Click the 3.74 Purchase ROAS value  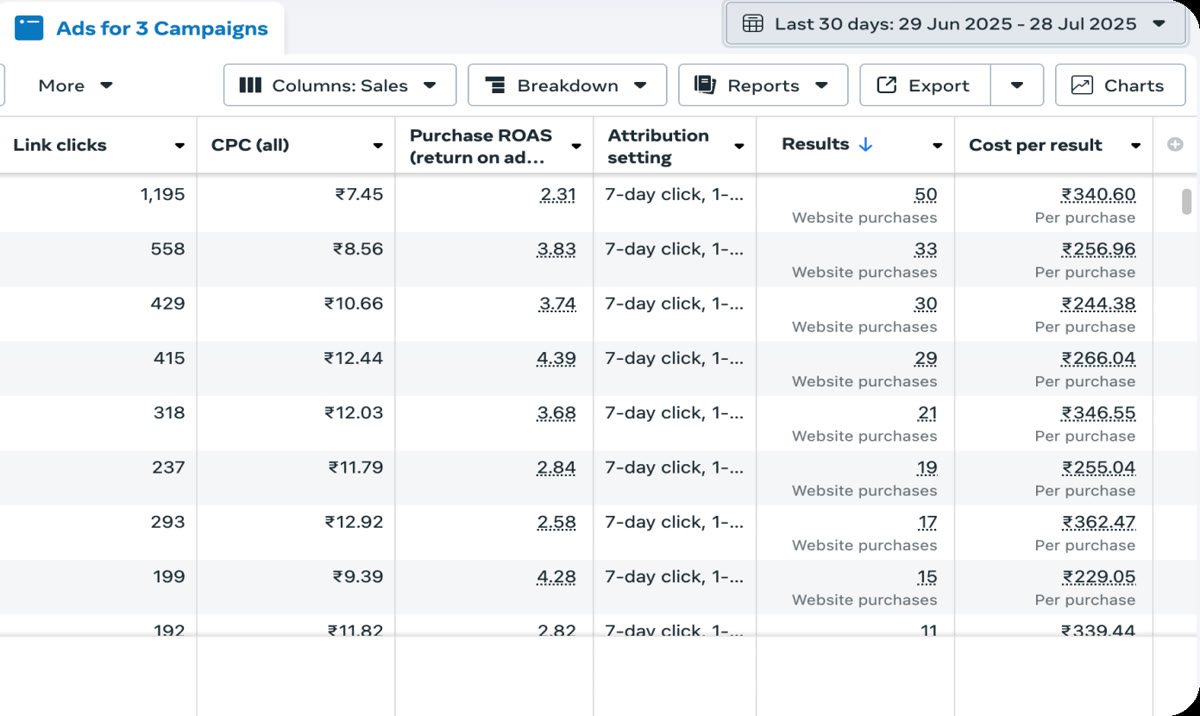[556, 304]
